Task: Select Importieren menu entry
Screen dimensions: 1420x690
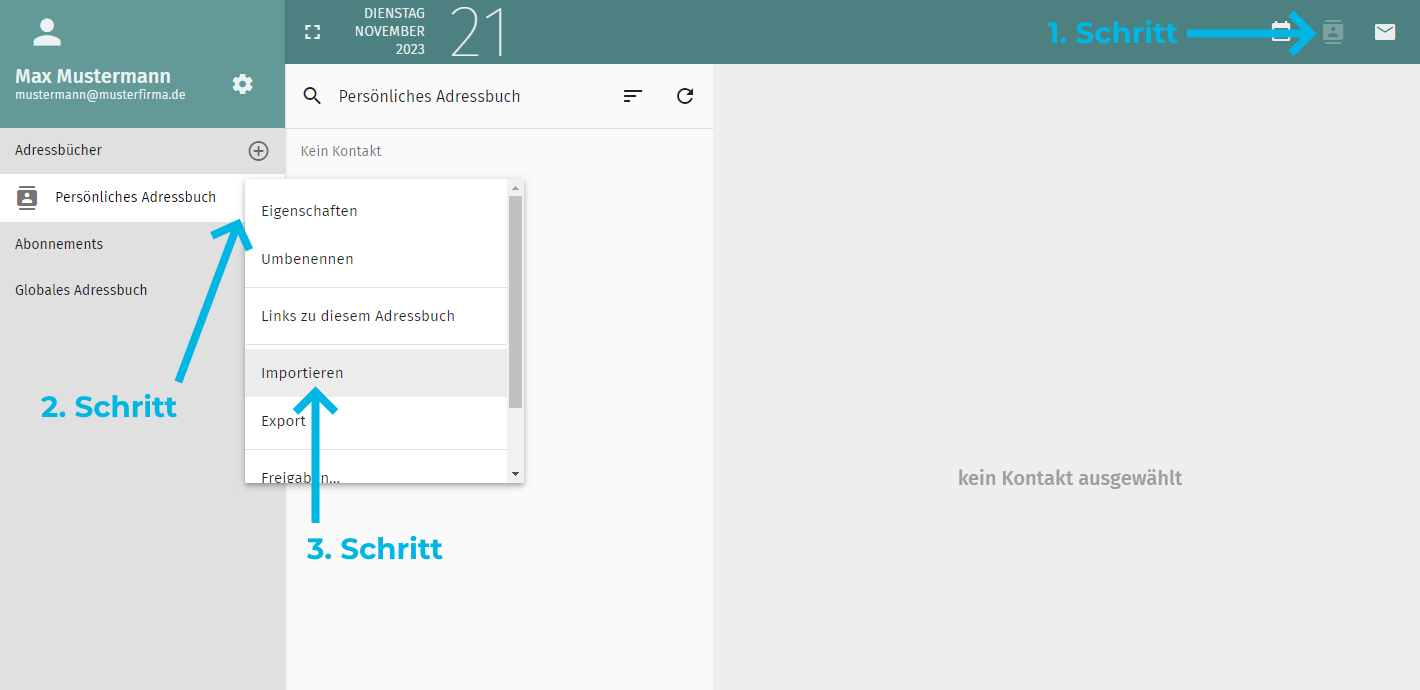Action: (302, 373)
